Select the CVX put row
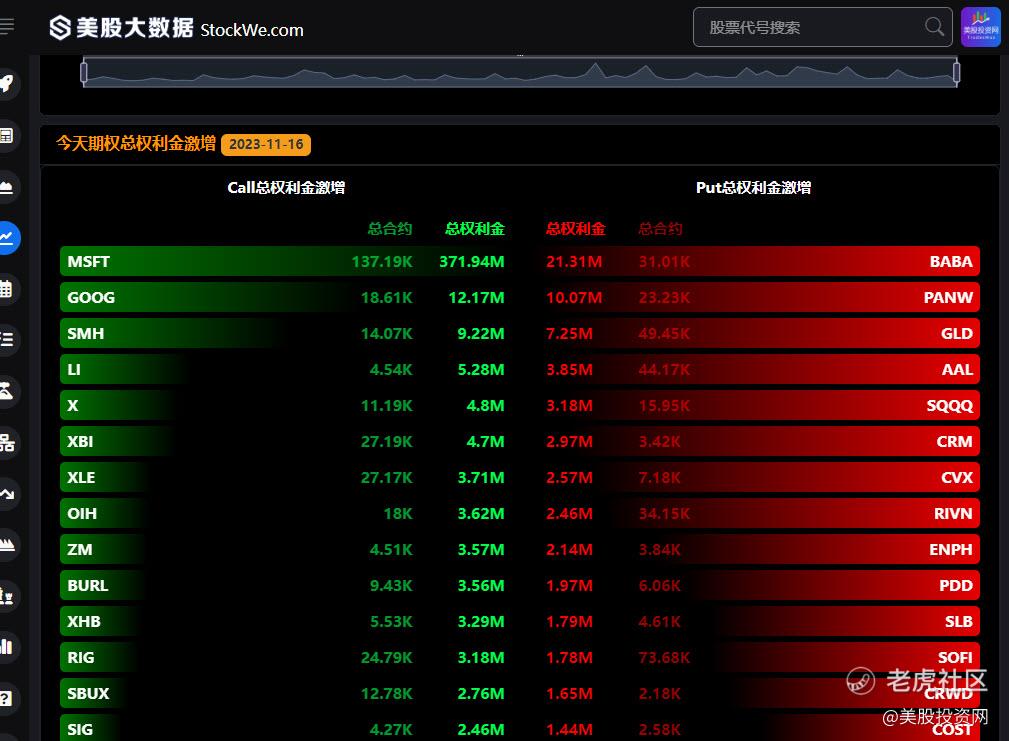The width and height of the screenshot is (1009, 741). click(x=761, y=477)
